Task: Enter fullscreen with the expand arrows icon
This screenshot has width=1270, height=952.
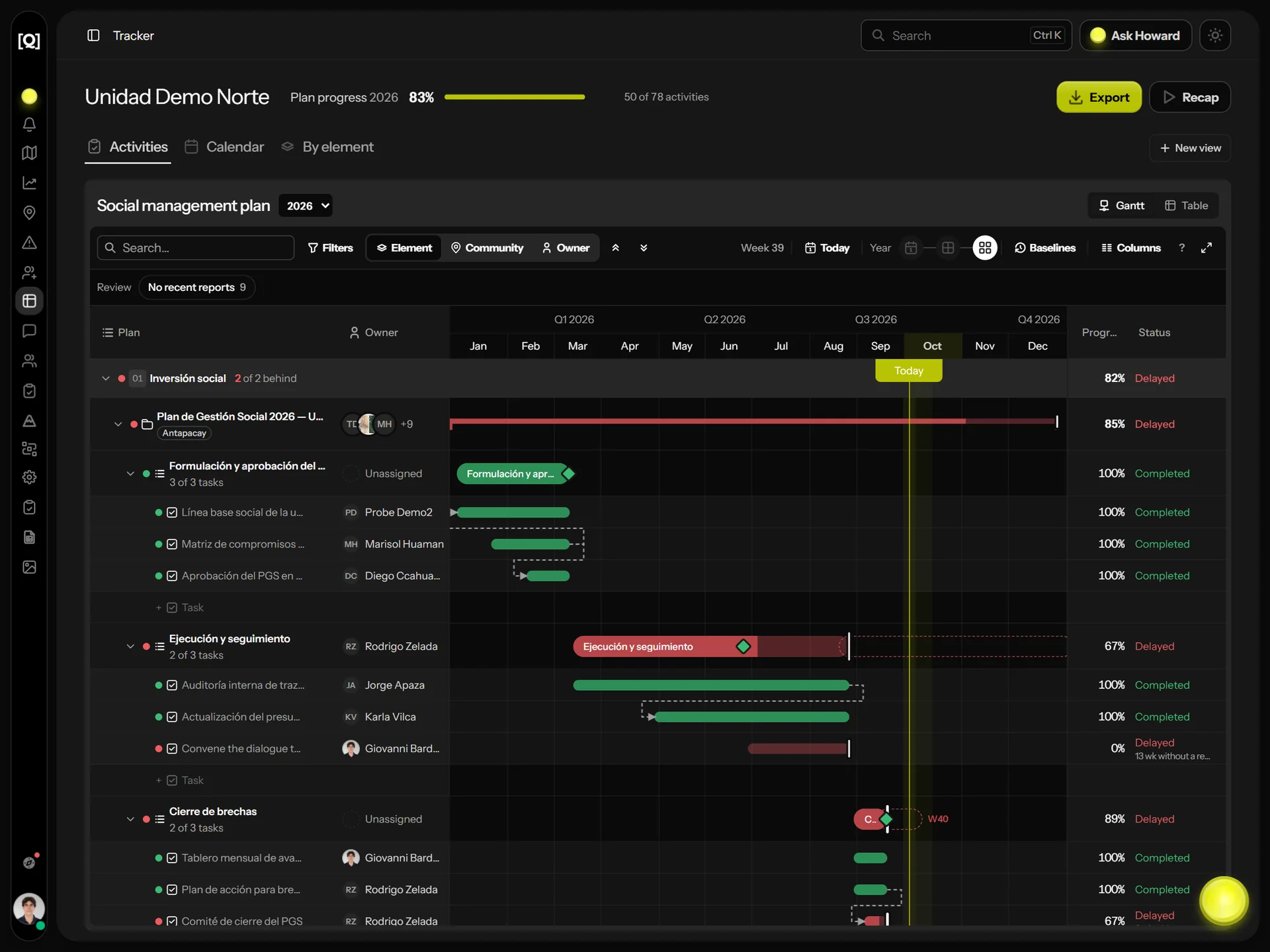Action: pos(1206,248)
